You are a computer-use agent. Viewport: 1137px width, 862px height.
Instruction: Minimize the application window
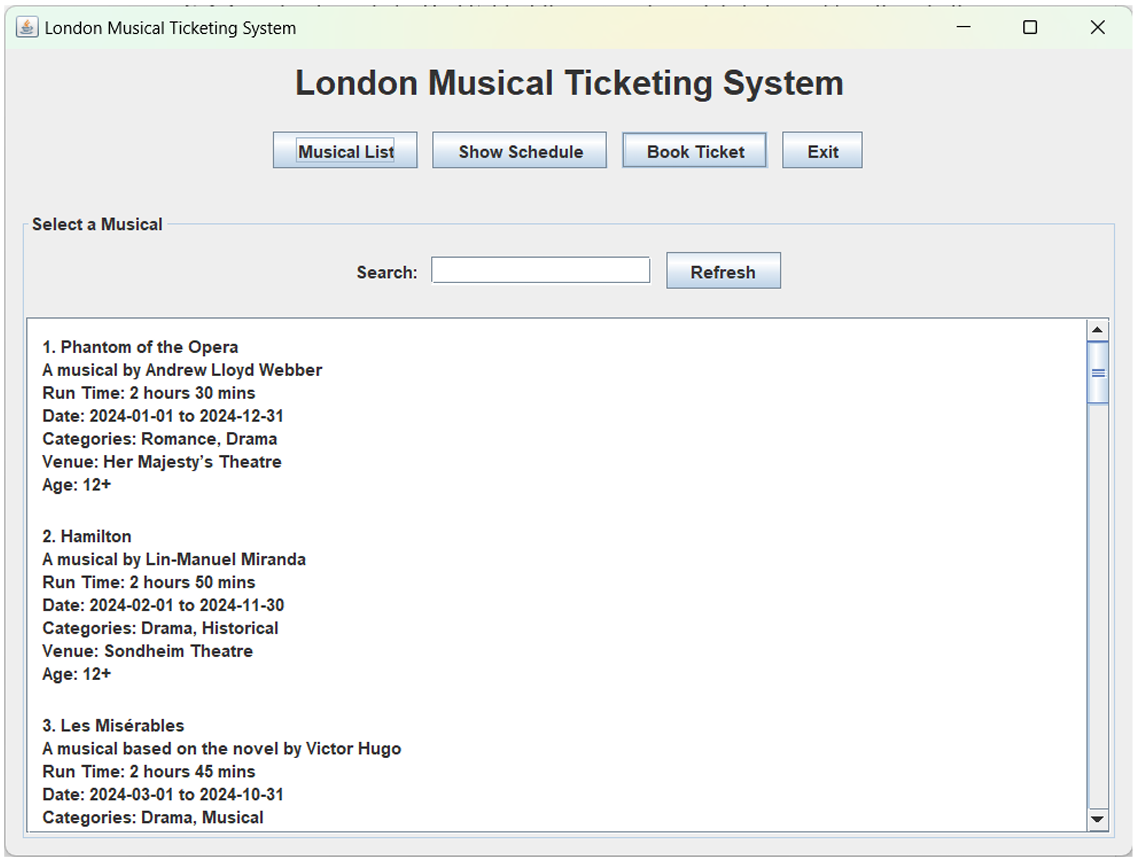[x=962, y=27]
